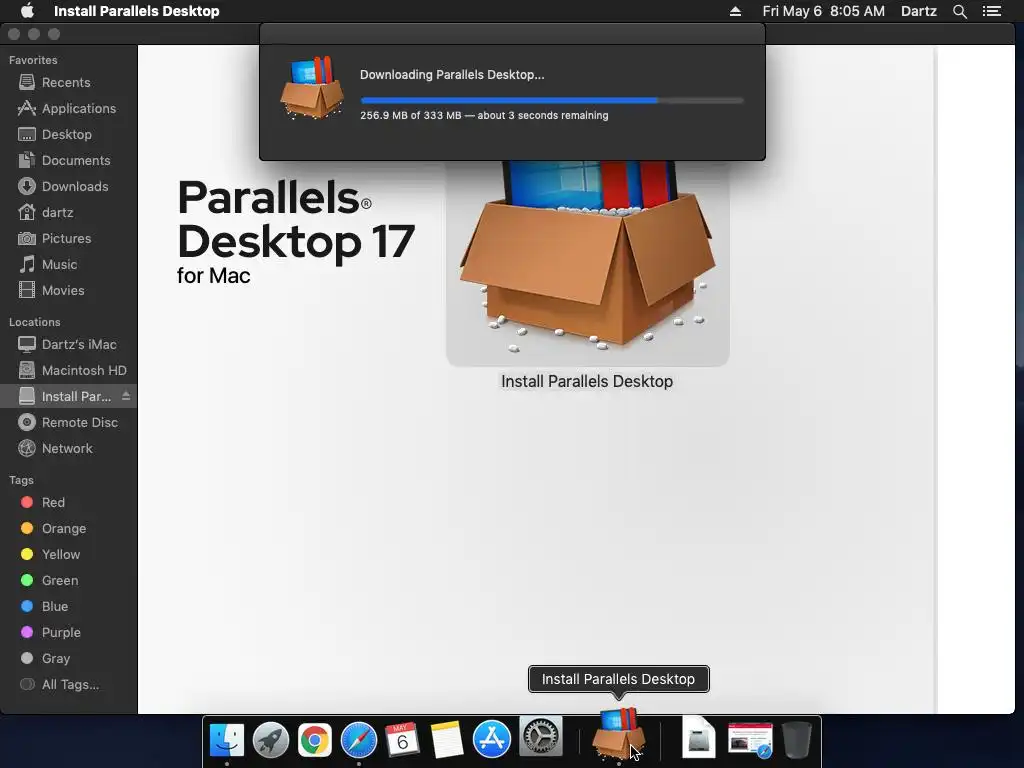Select the Yellow tag
This screenshot has height=768, width=1024.
coord(69,554)
